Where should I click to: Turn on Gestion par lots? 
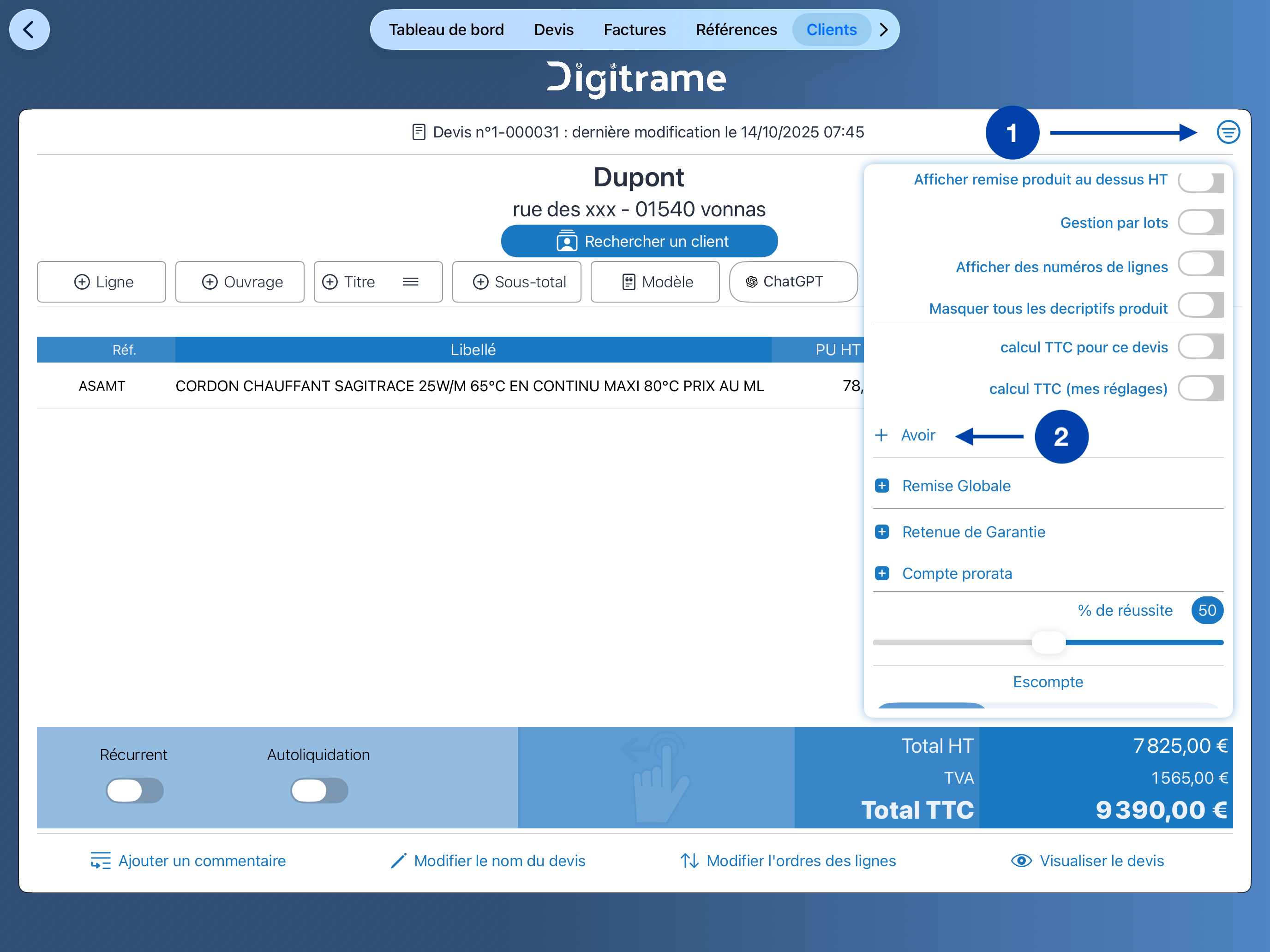pos(1200,223)
